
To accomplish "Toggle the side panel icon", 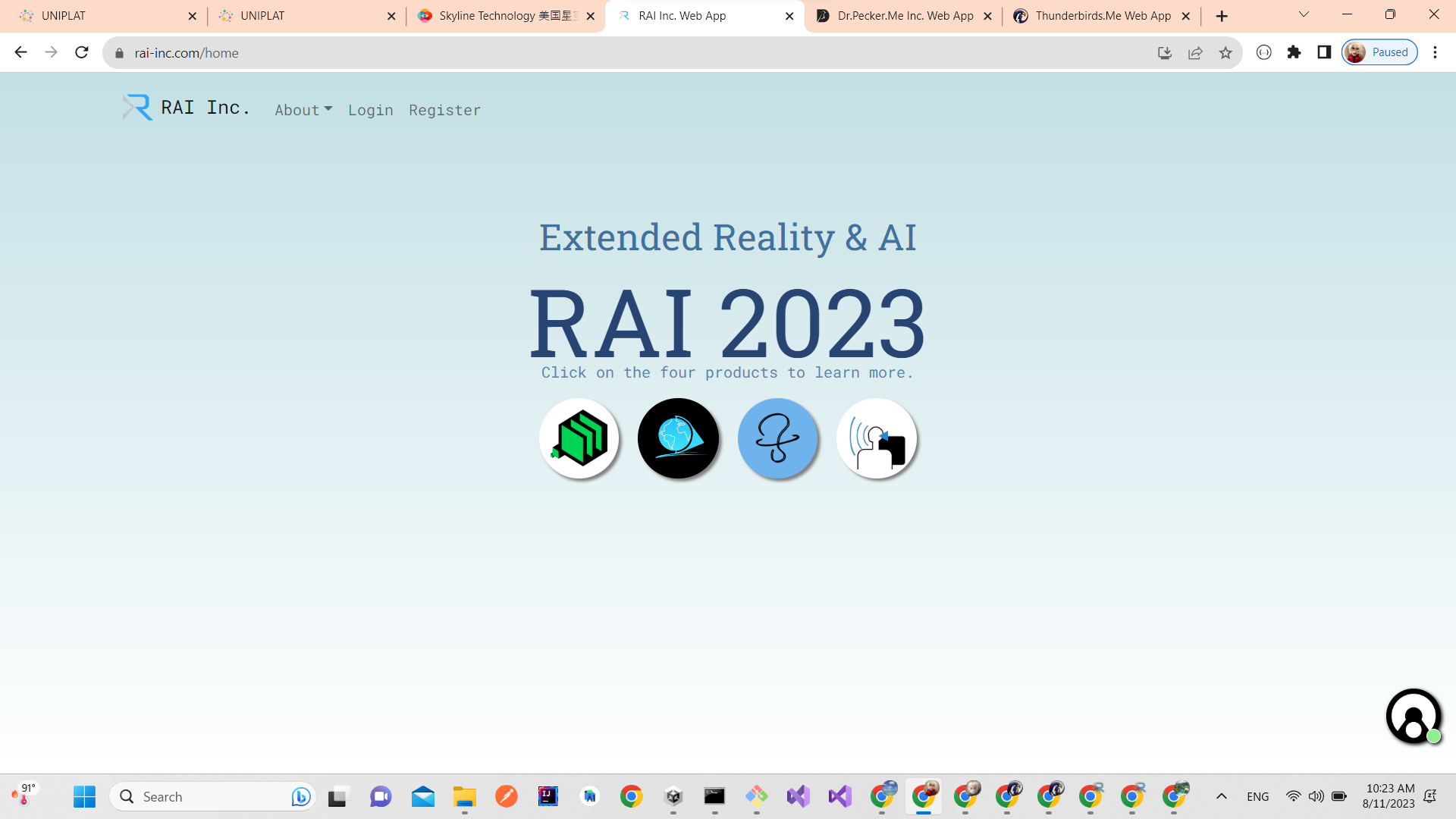I will (x=1324, y=52).
